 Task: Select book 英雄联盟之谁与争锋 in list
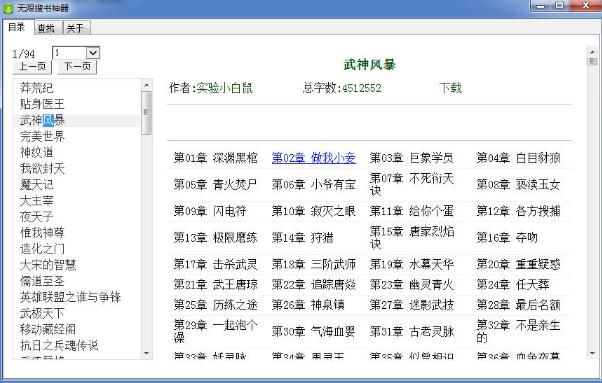click(70, 297)
